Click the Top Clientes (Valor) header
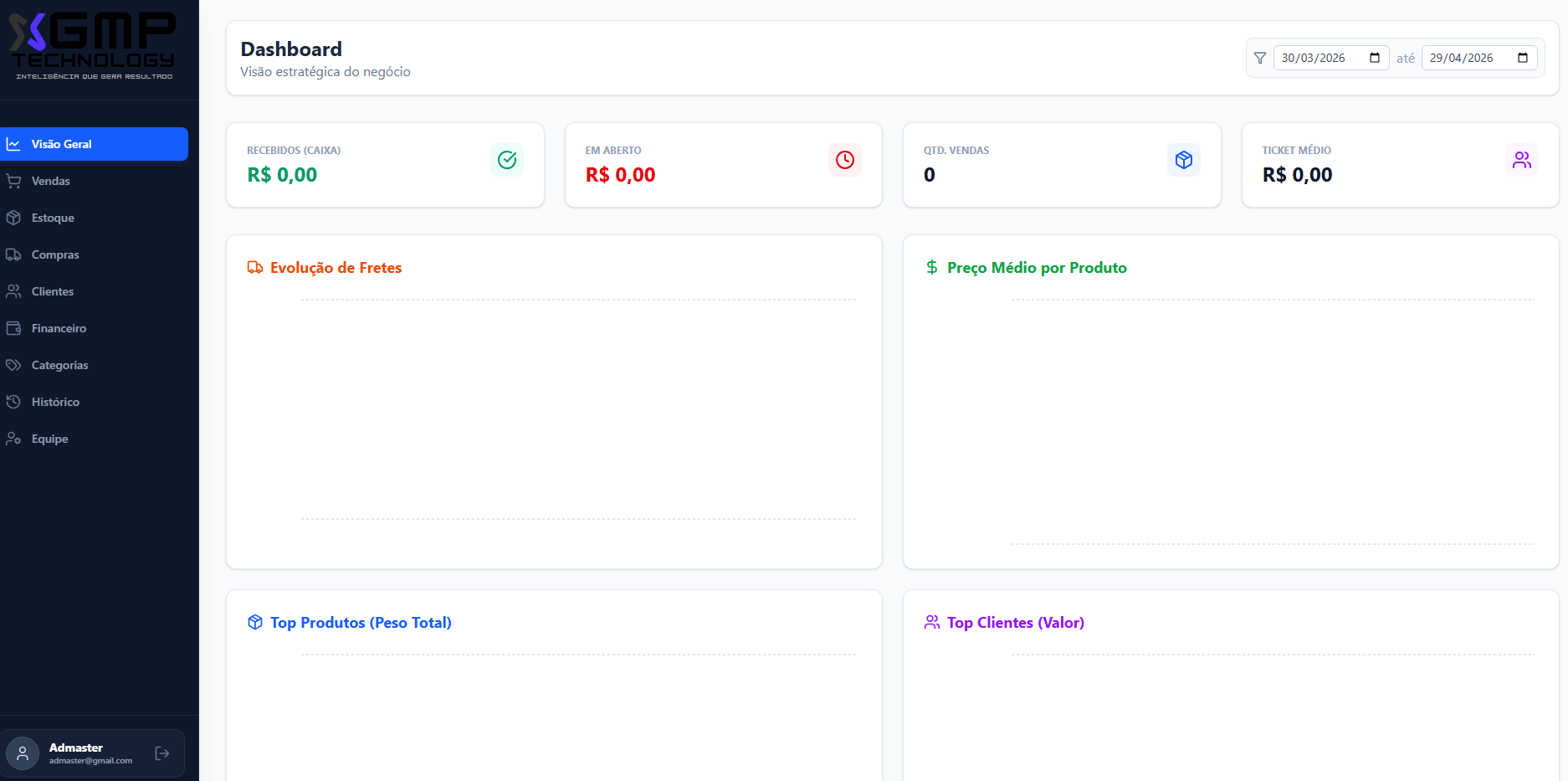 click(x=1015, y=623)
